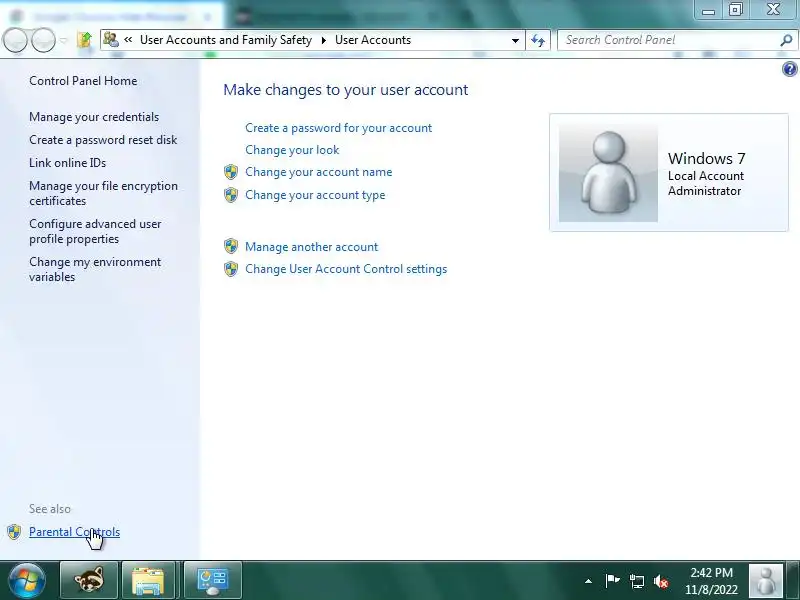The height and width of the screenshot is (600, 800).
Task: Click the search magnifier icon
Action: tap(786, 40)
